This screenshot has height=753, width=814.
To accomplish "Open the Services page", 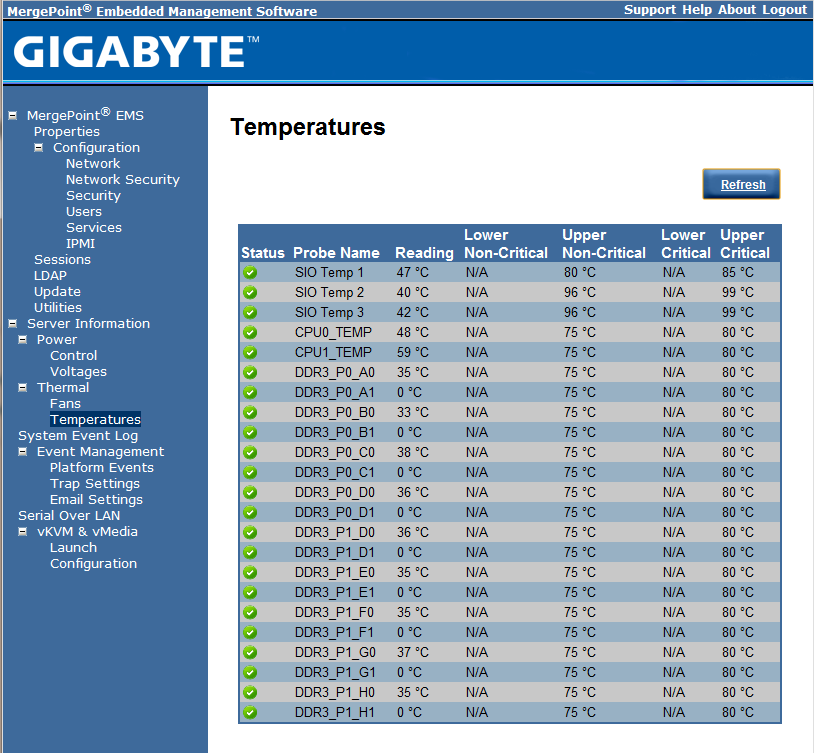I will [93, 227].
